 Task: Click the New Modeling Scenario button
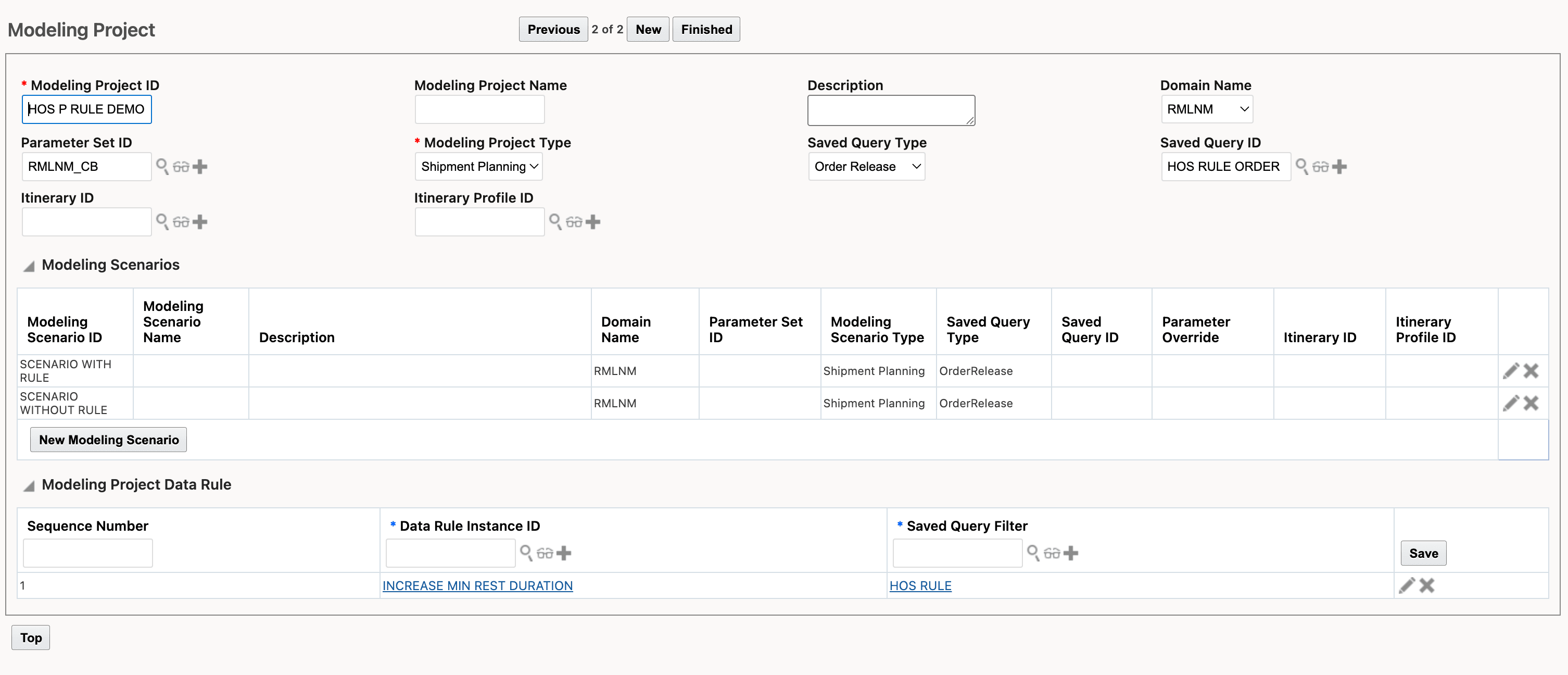[x=108, y=440]
